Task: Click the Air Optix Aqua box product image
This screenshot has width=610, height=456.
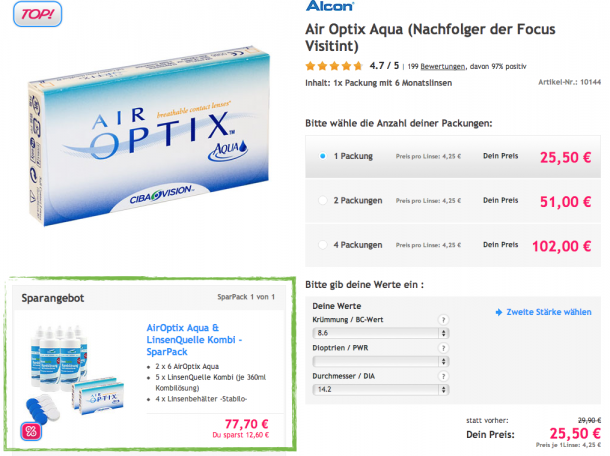Action: coord(149,135)
